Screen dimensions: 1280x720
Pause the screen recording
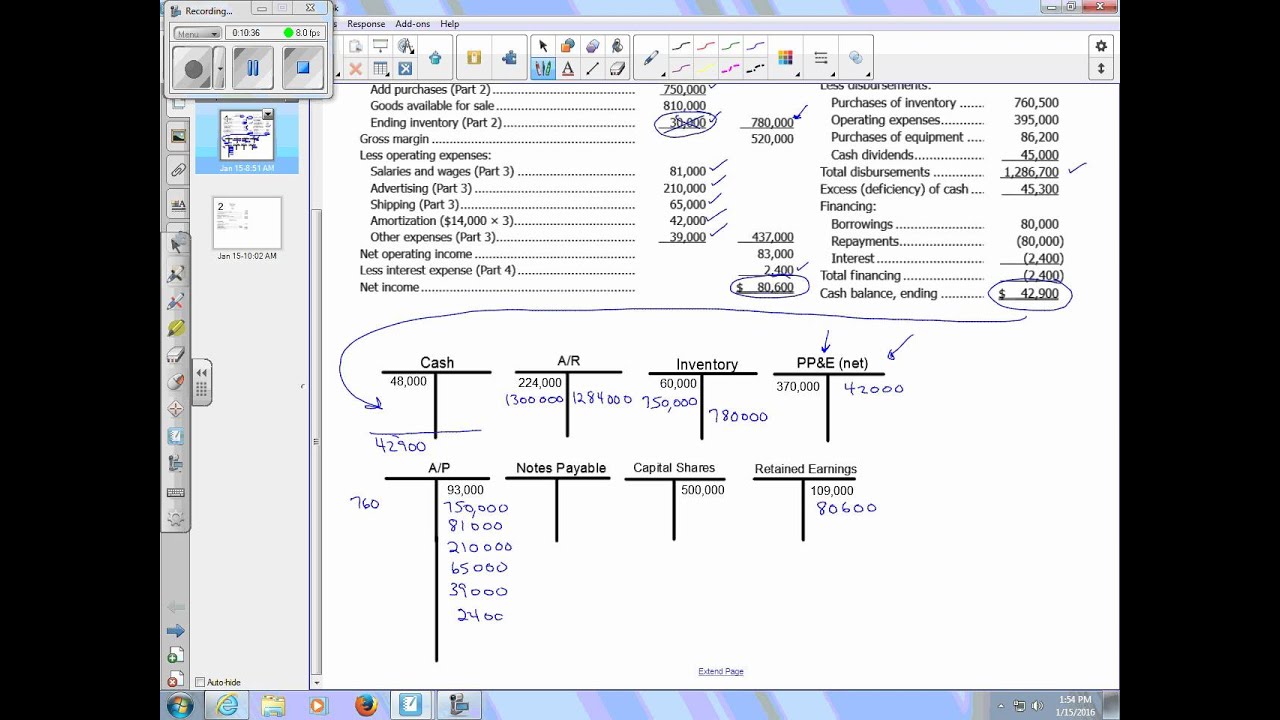[252, 68]
